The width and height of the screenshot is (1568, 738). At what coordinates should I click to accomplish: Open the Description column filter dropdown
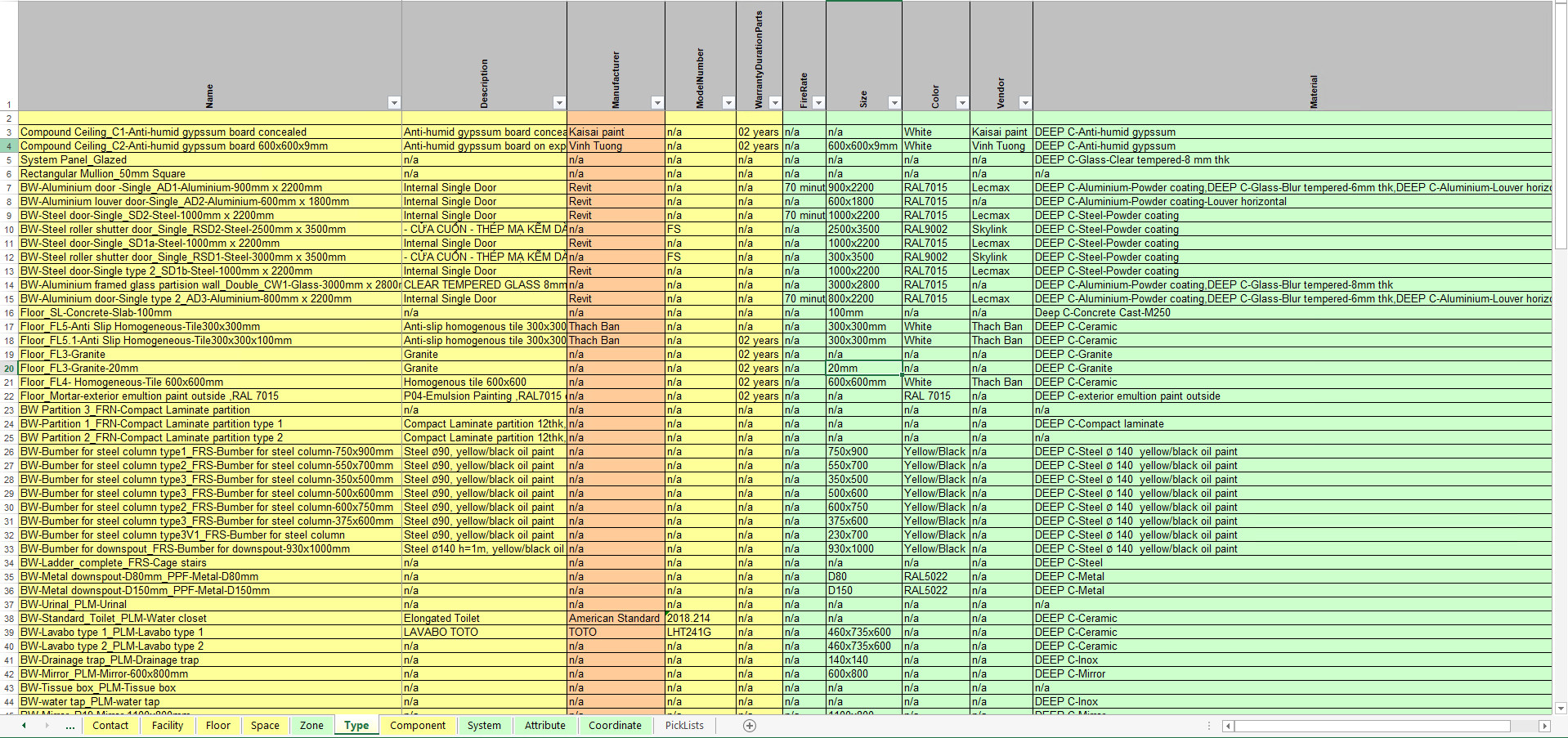point(559,103)
